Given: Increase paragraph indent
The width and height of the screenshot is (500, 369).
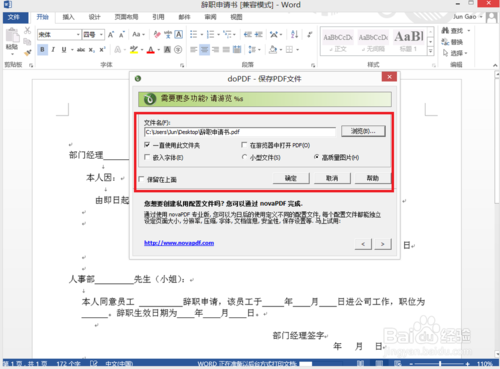Looking at the screenshot, I should coord(259,34).
